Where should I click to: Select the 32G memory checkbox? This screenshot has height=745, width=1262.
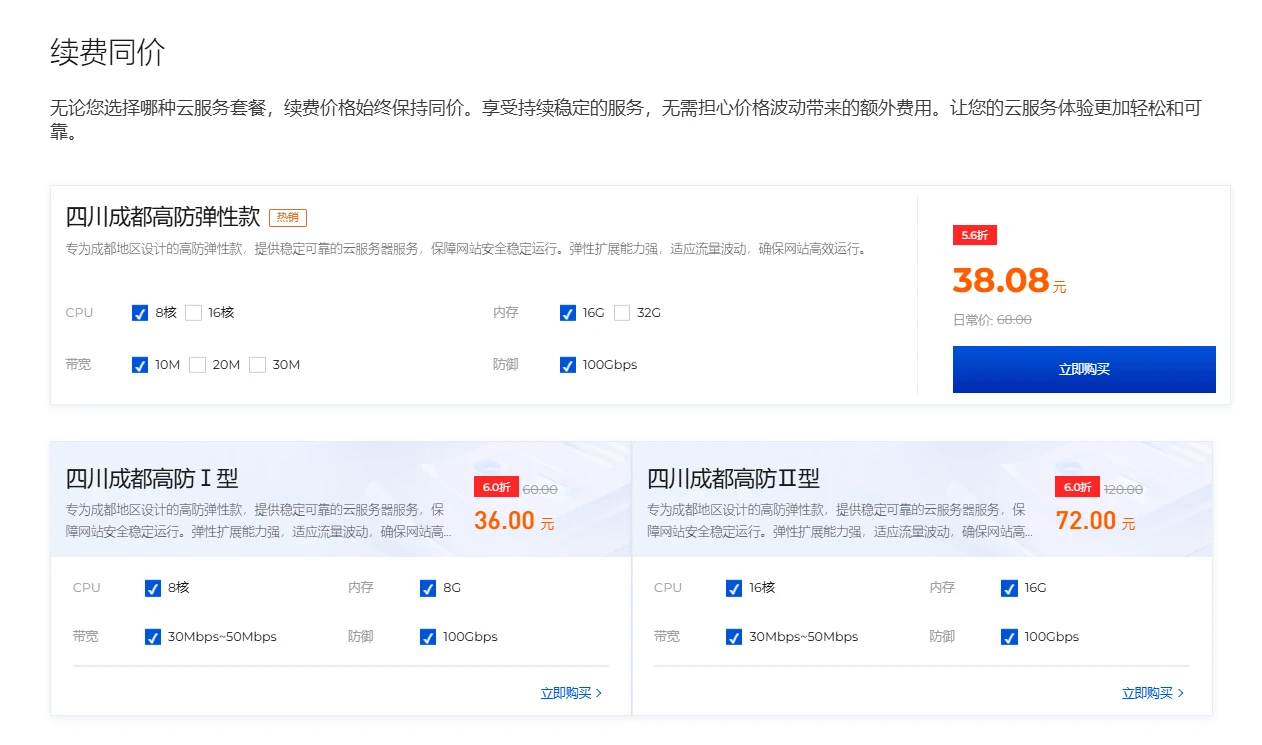pyautogui.click(x=622, y=313)
